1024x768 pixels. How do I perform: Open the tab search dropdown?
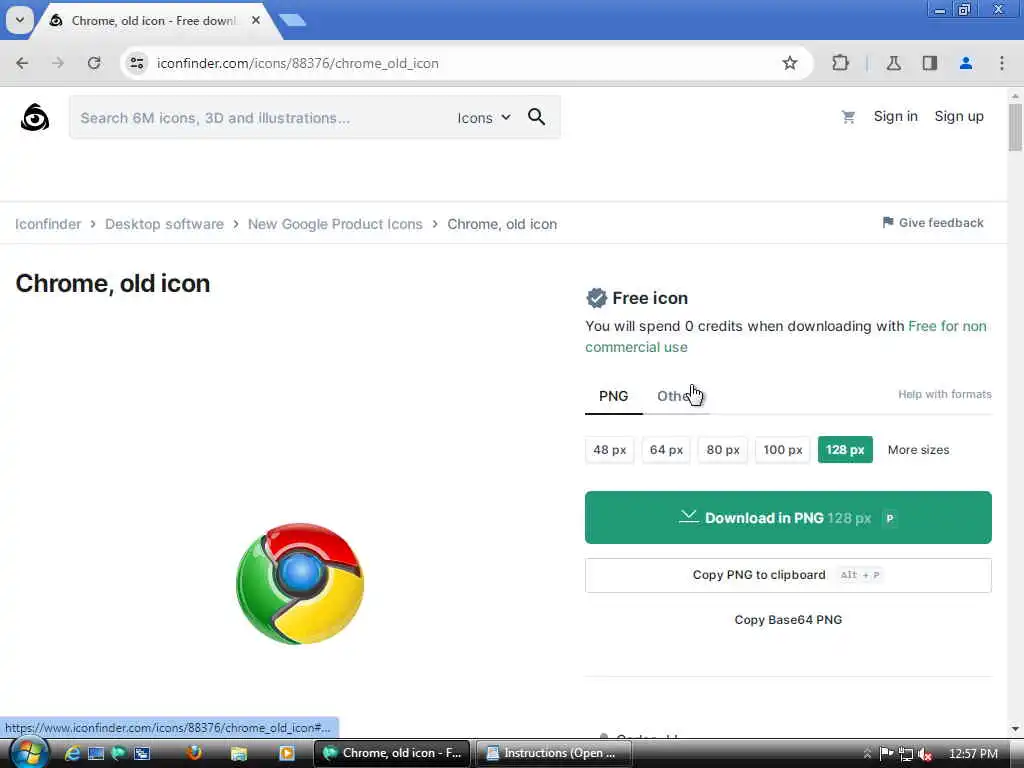20,20
